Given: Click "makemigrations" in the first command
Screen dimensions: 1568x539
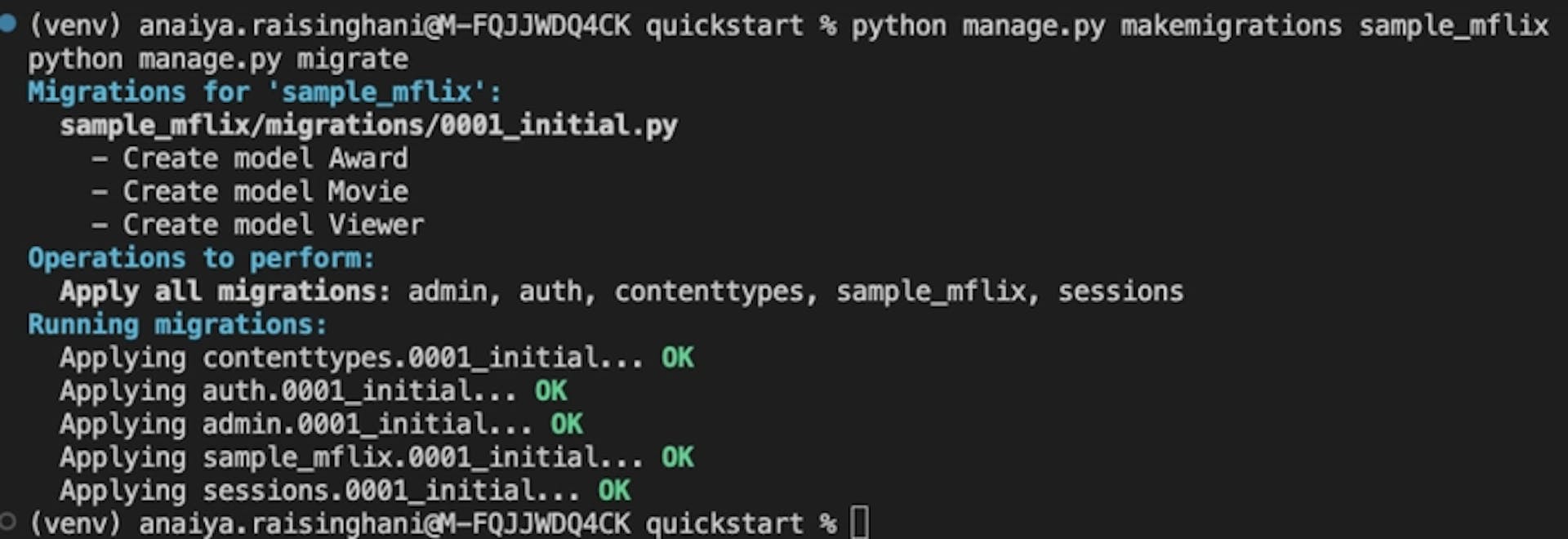Looking at the screenshot, I should click(x=1231, y=25).
